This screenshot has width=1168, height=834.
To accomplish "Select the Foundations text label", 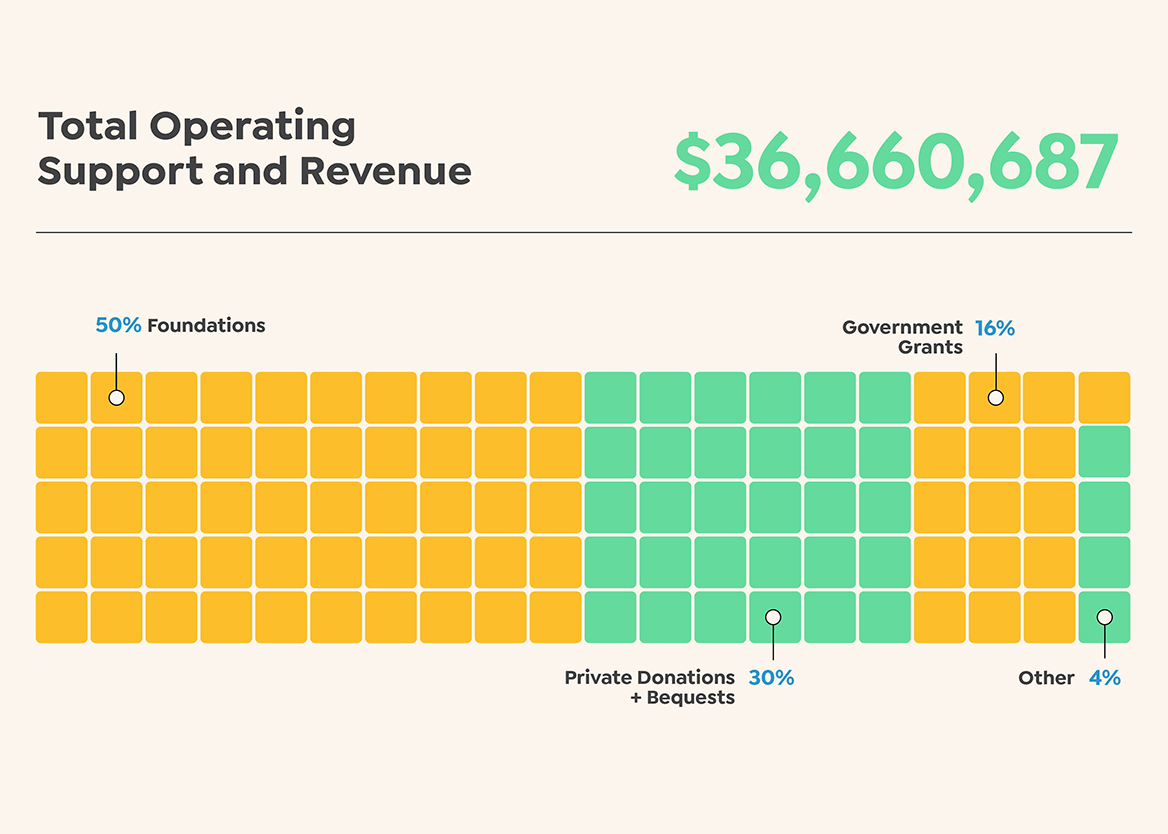I will [x=206, y=325].
